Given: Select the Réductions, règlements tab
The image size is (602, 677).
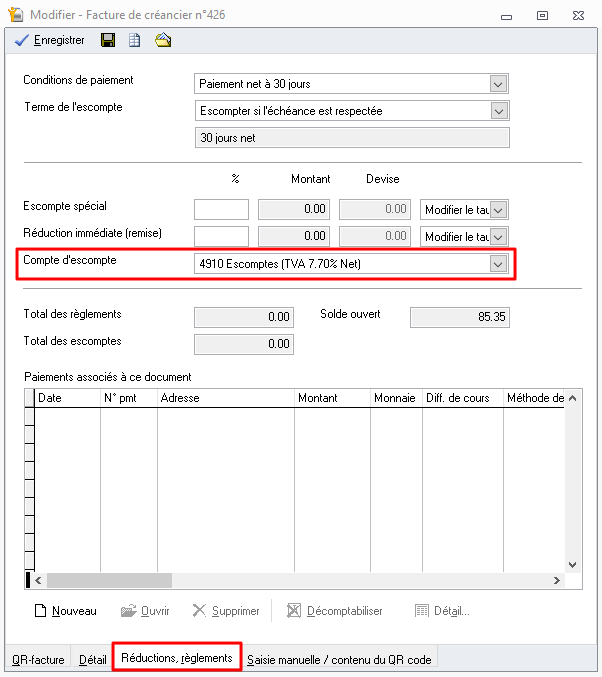Looking at the screenshot, I should [176, 658].
